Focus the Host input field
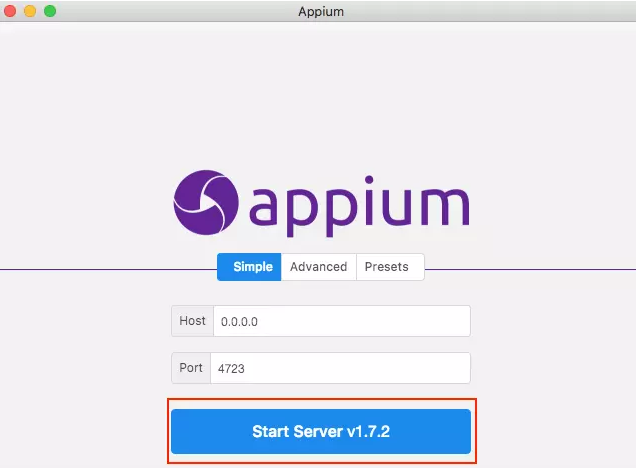This screenshot has height=468, width=636. click(342, 321)
